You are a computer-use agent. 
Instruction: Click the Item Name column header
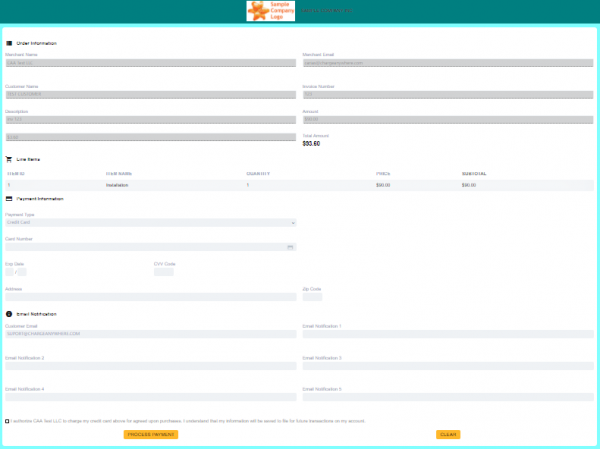[x=119, y=174]
